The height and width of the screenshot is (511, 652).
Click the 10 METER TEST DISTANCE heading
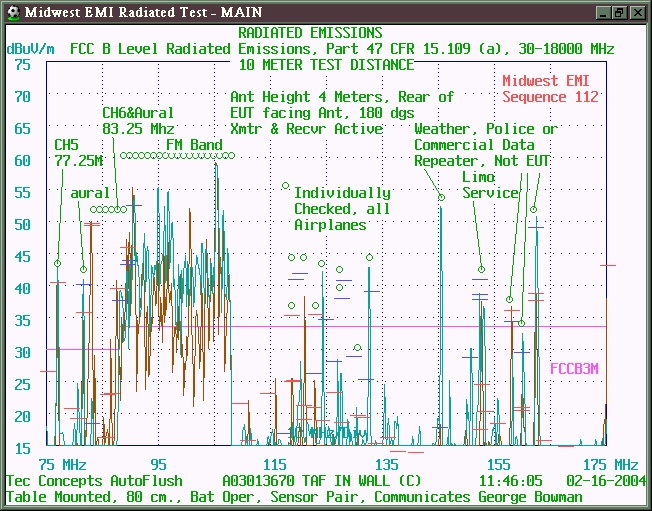[x=326, y=64]
